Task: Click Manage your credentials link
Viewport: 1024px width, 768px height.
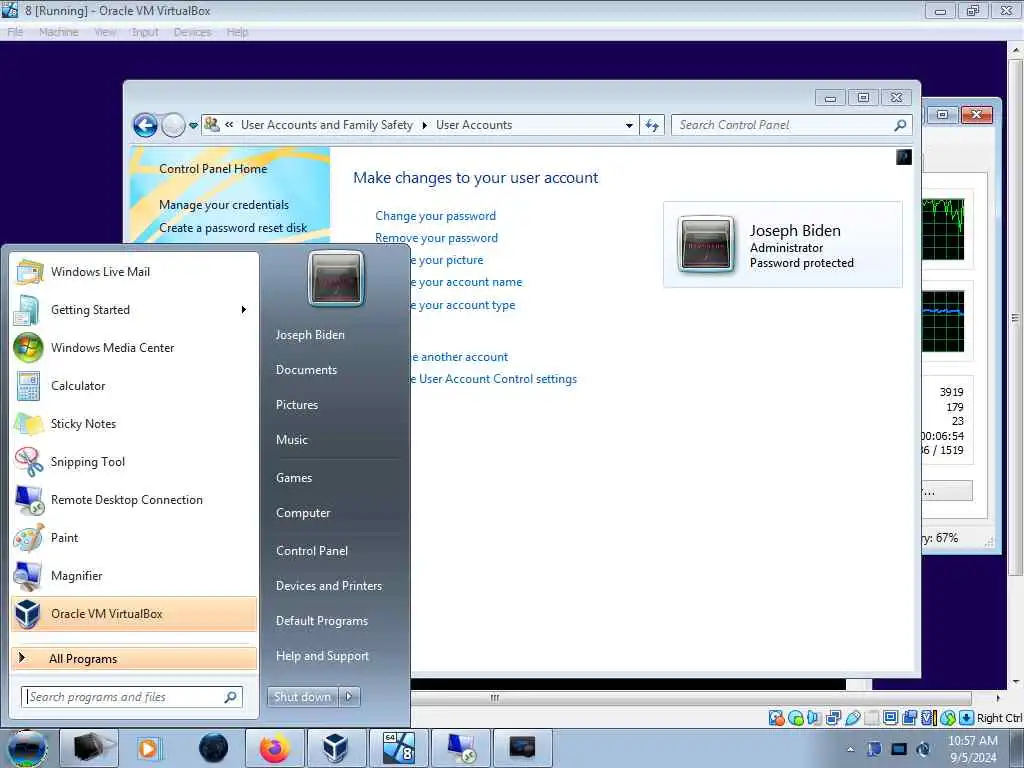Action: [x=224, y=205]
